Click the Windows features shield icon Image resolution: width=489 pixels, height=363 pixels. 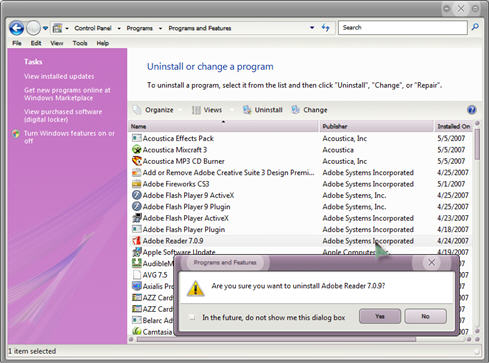click(16, 134)
